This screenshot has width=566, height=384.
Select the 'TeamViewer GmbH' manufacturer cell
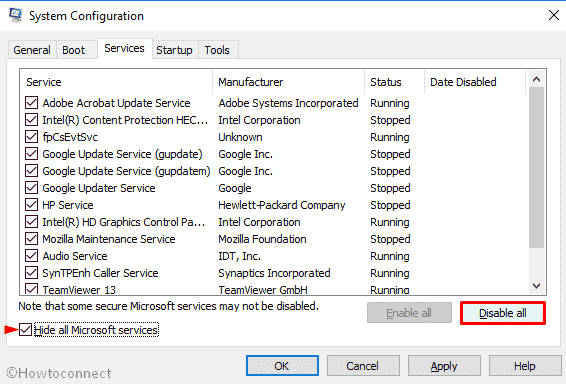[x=263, y=289]
